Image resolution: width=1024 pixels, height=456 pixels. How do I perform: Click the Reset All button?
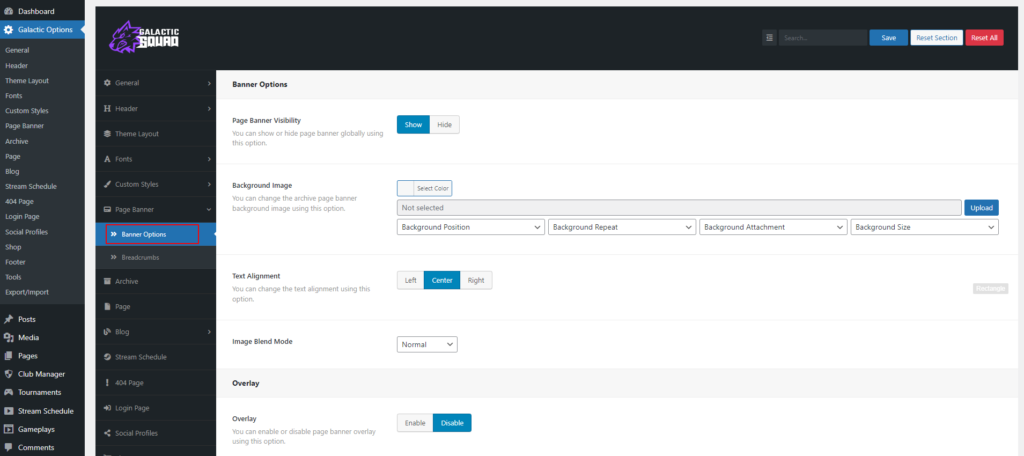[x=984, y=38]
